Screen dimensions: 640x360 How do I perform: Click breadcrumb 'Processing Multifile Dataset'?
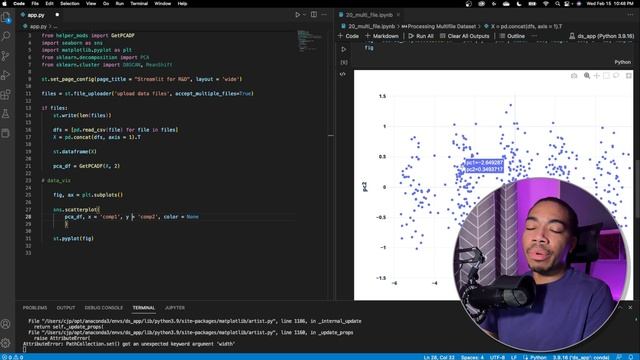(x=441, y=26)
